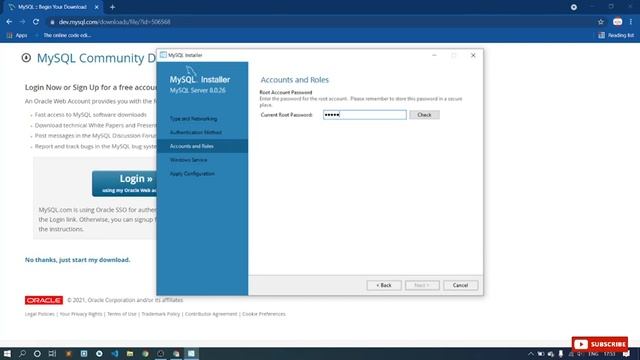The height and width of the screenshot is (360, 640).
Task: Reload the page in Chrome
Action: (36, 22)
